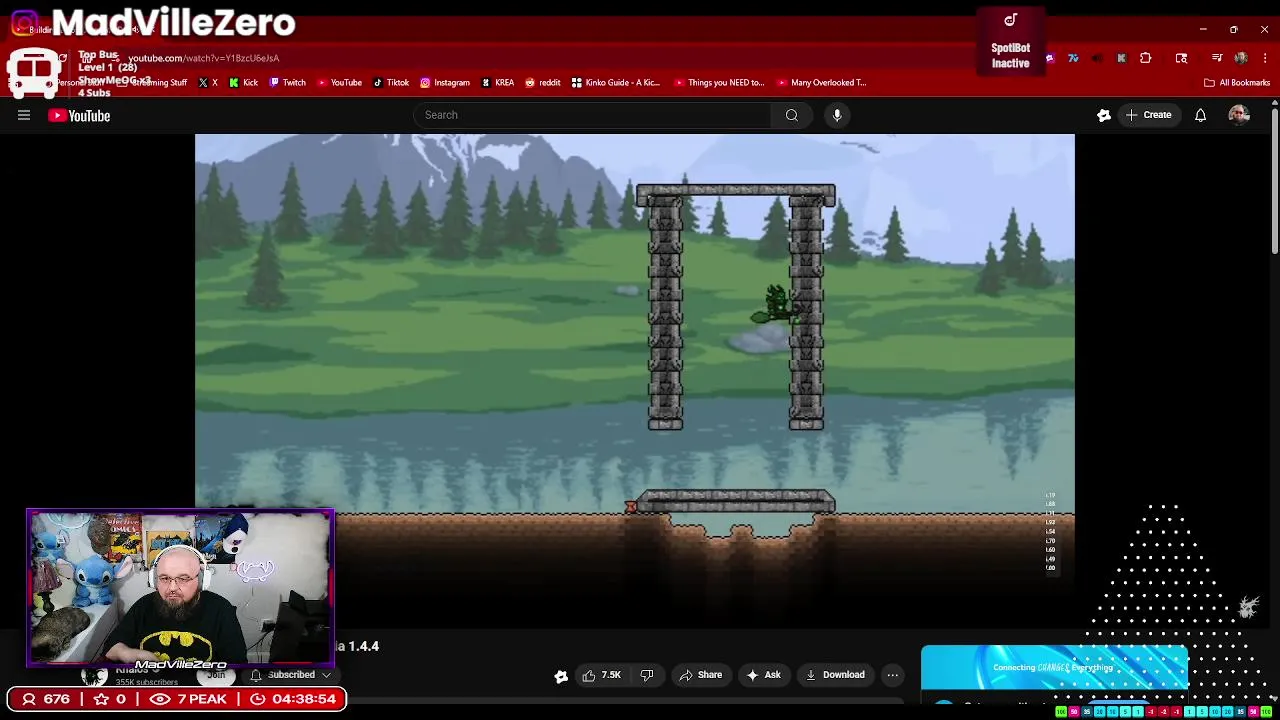Open Kick bookmark
Image resolution: width=1280 pixels, height=720 pixels.
tap(244, 83)
